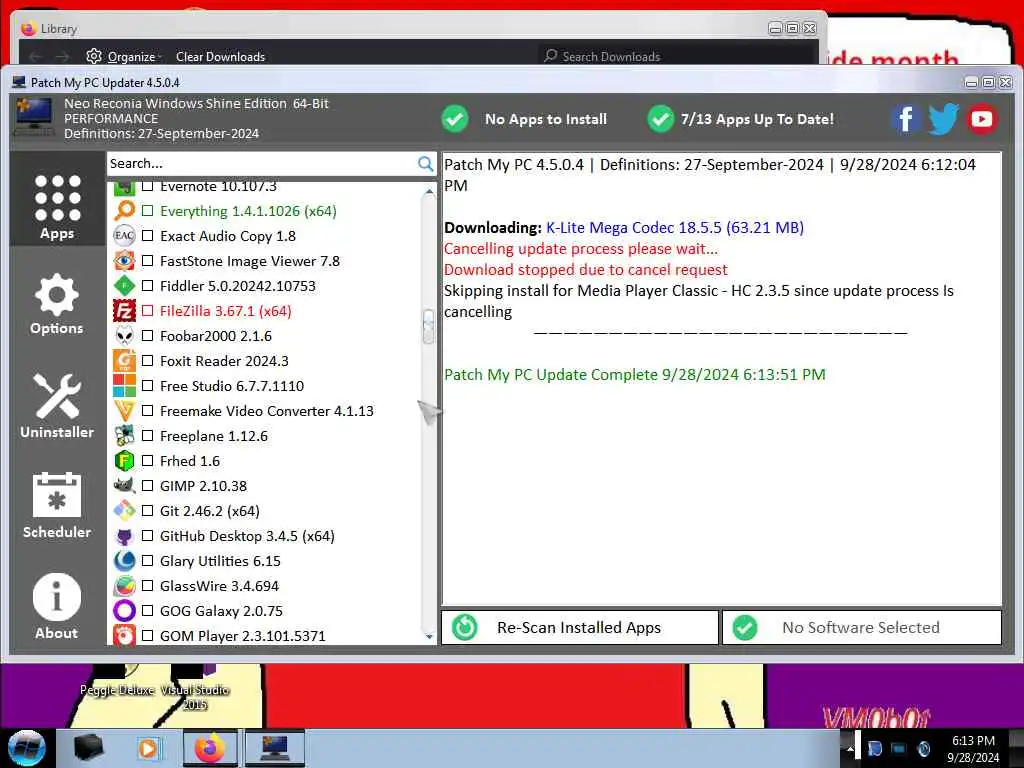Select Freemake Video Converter 4.1.13 text
This screenshot has height=768, width=1024.
(x=267, y=411)
